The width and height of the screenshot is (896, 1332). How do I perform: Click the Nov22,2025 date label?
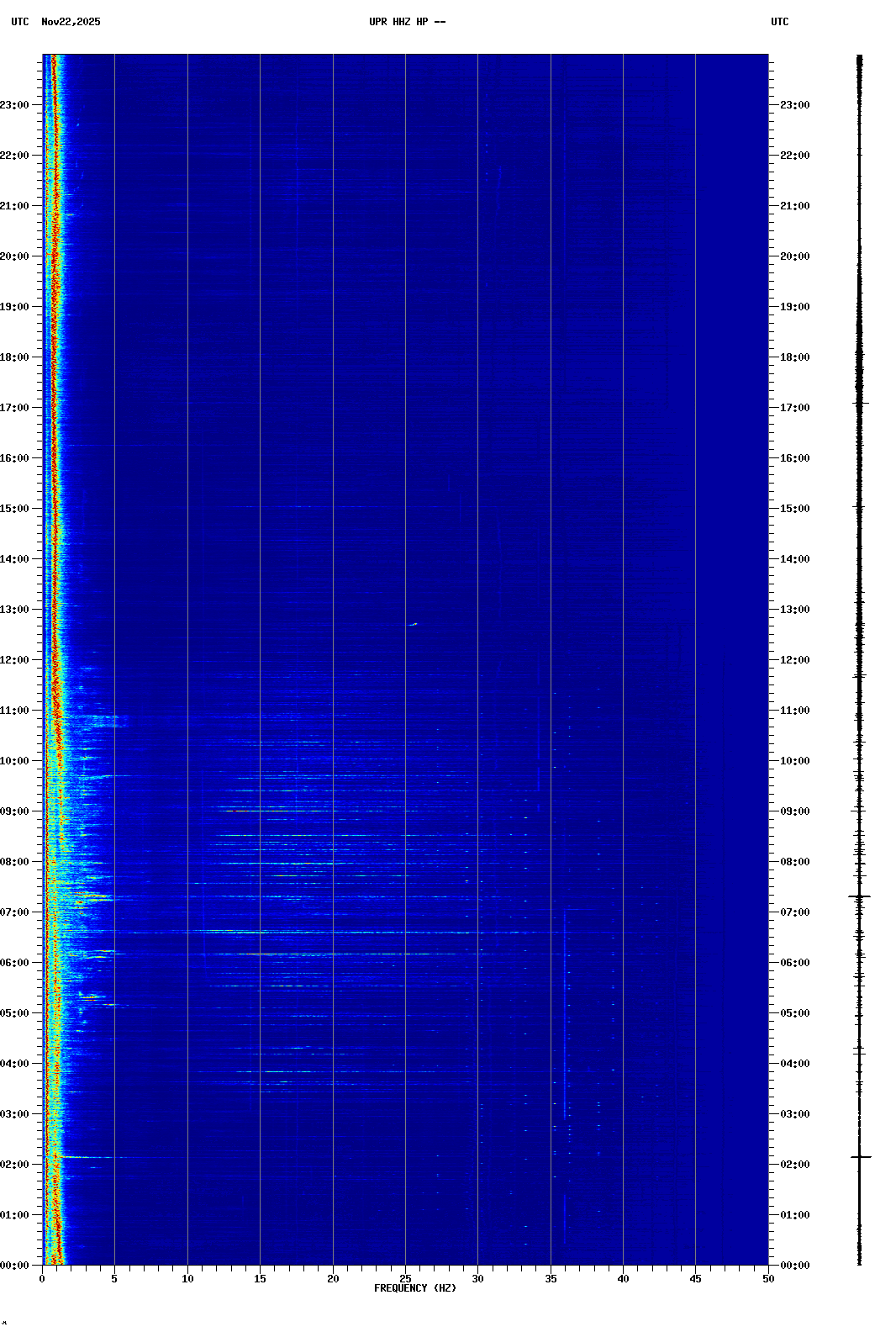(71, 22)
